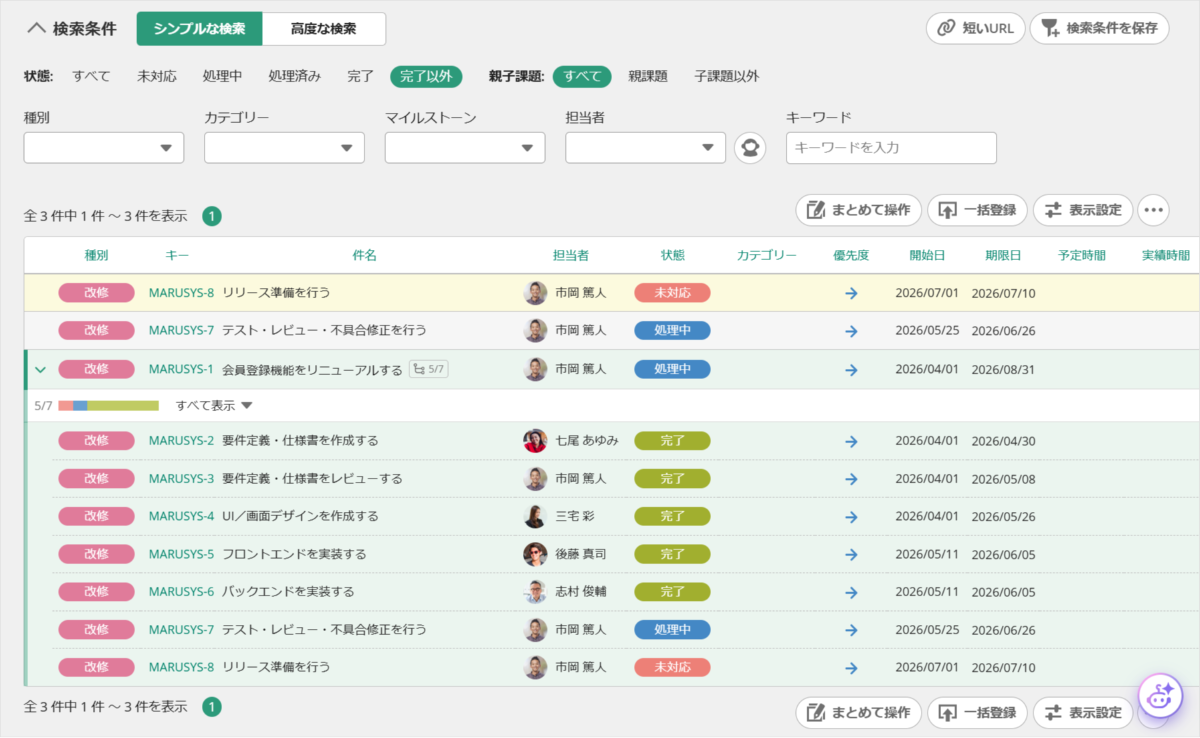Click bottom まとめて操作 button
The height and width of the screenshot is (738, 1200).
[x=859, y=713]
